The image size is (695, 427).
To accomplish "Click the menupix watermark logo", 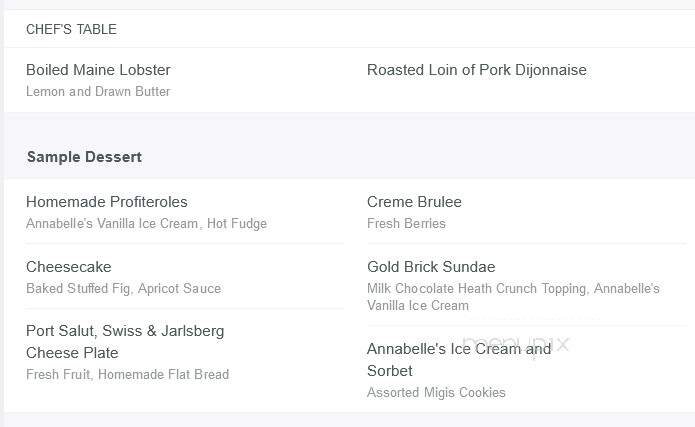I will pyautogui.click(x=516, y=345).
